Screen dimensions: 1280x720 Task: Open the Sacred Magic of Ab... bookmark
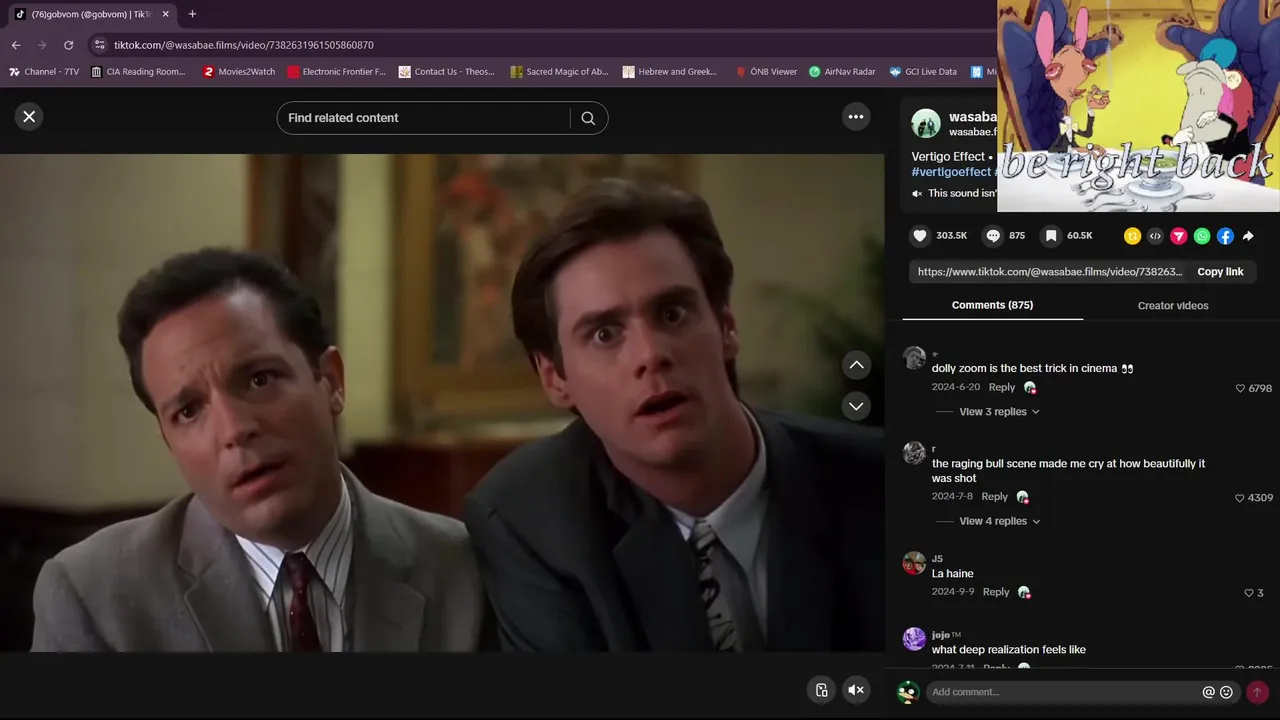coord(559,72)
